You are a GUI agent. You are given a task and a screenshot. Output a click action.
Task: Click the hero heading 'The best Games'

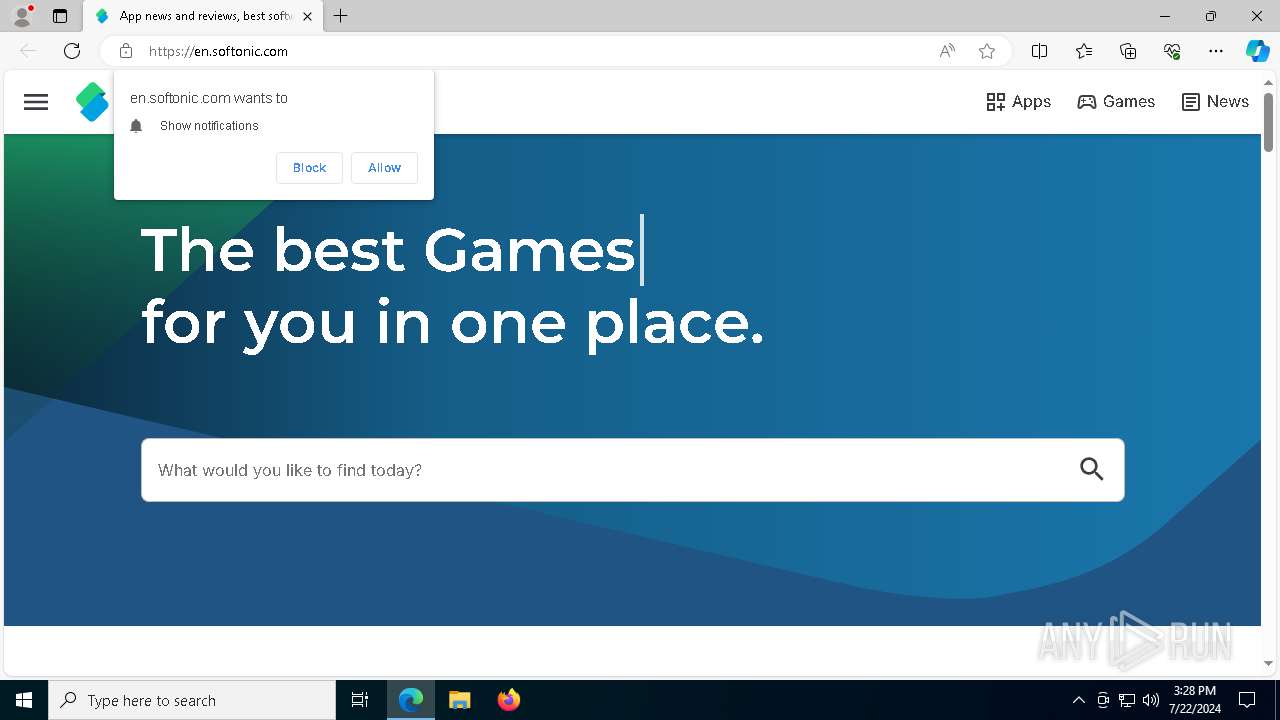tap(388, 250)
